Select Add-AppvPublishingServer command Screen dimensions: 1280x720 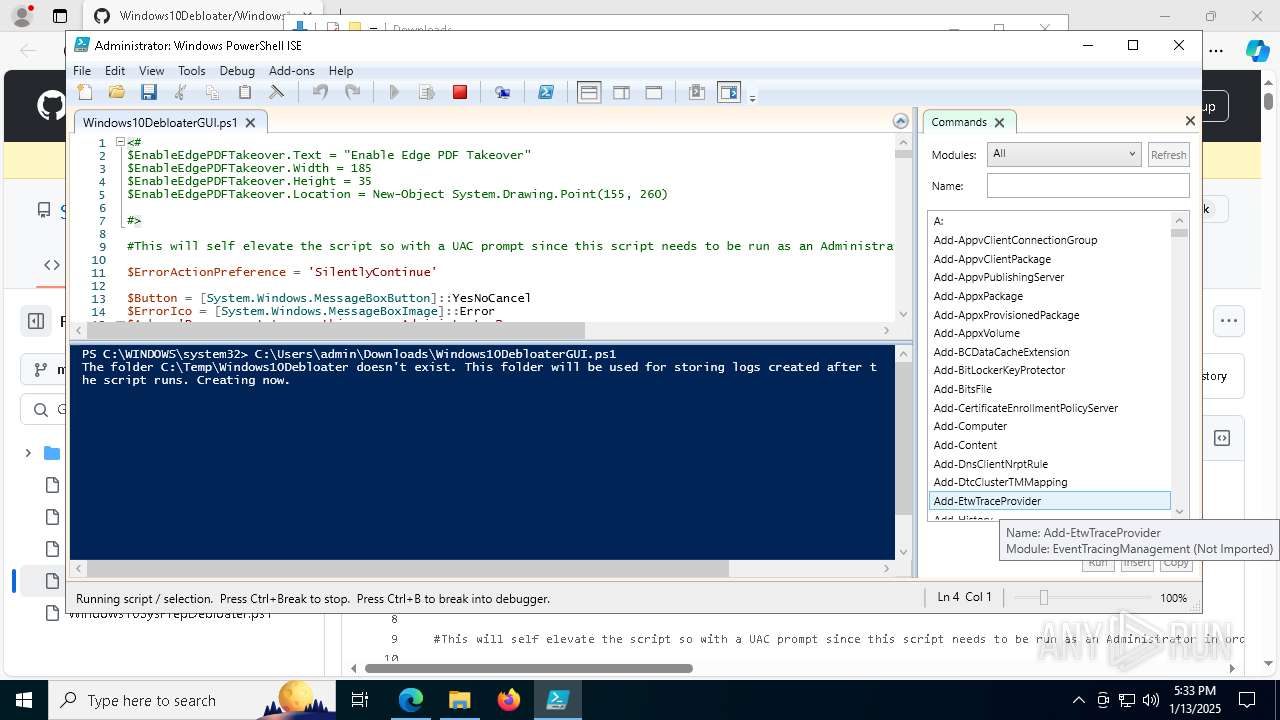click(x=1049, y=277)
